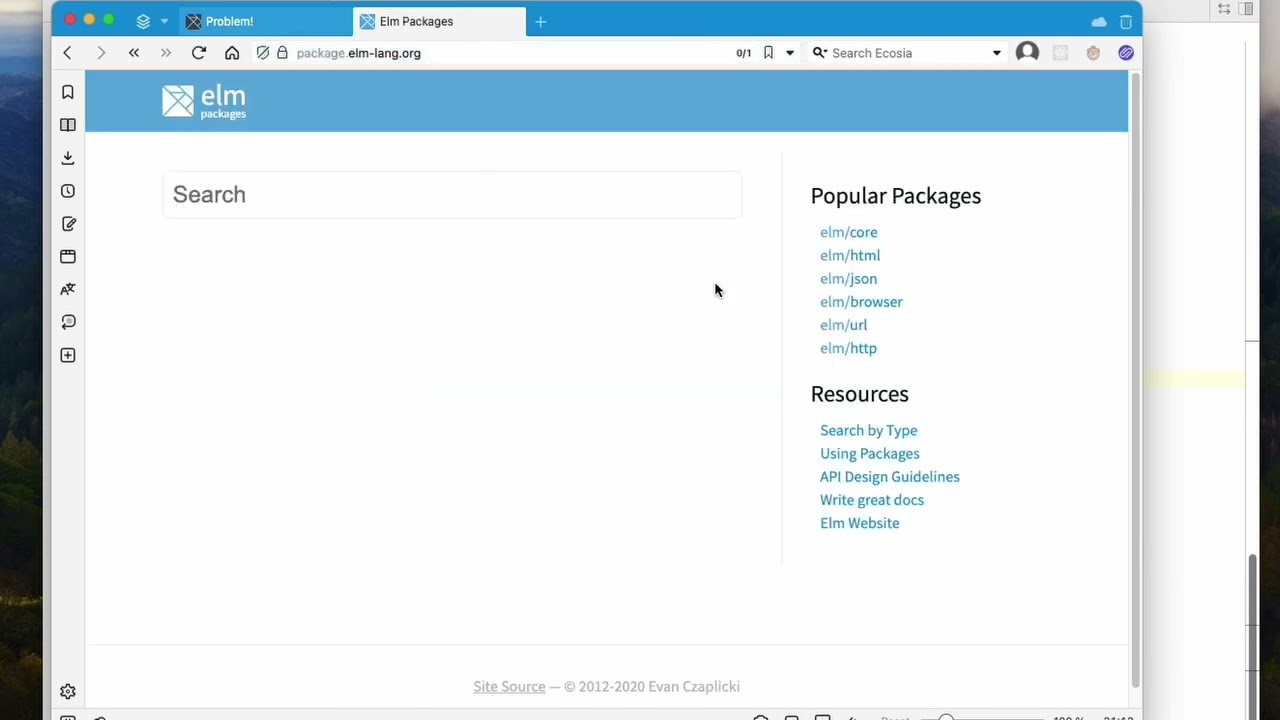Open the Sessions panel icon
Image resolution: width=1280 pixels, height=720 pixels.
click(68, 322)
